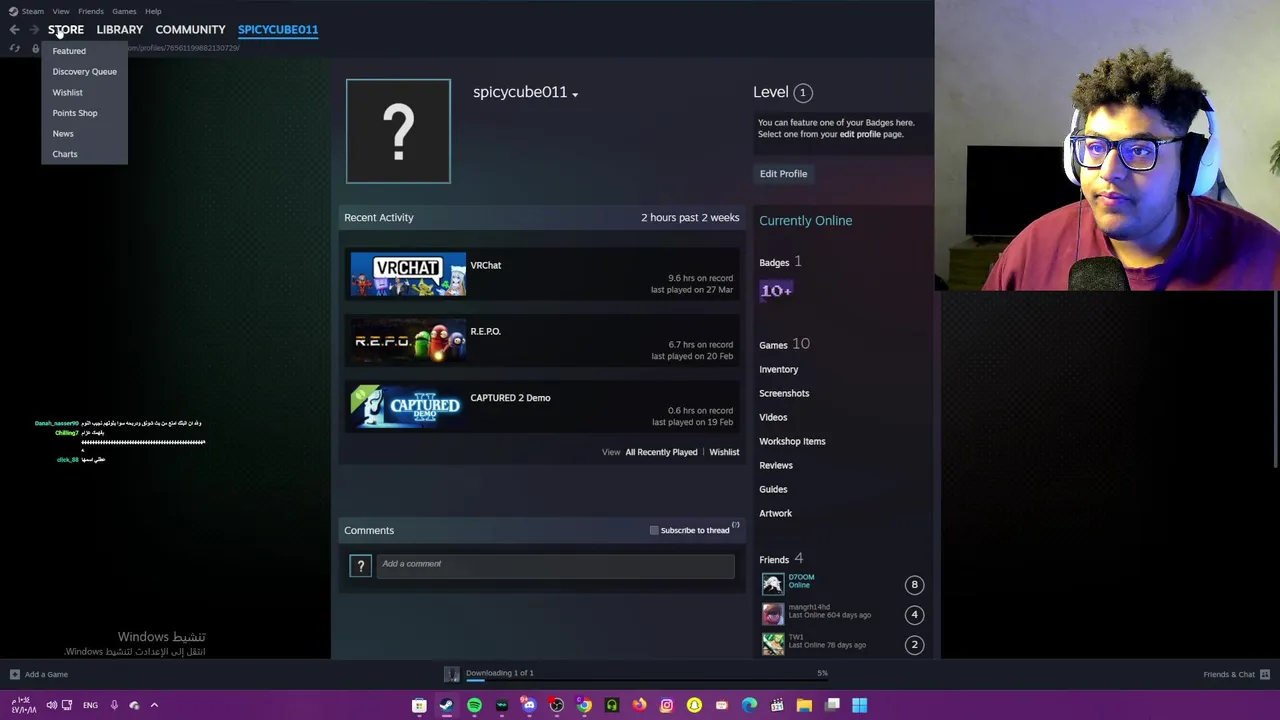Open the R.E.P.O. game thumbnail
This screenshot has height=720, width=1280.
tap(408, 341)
